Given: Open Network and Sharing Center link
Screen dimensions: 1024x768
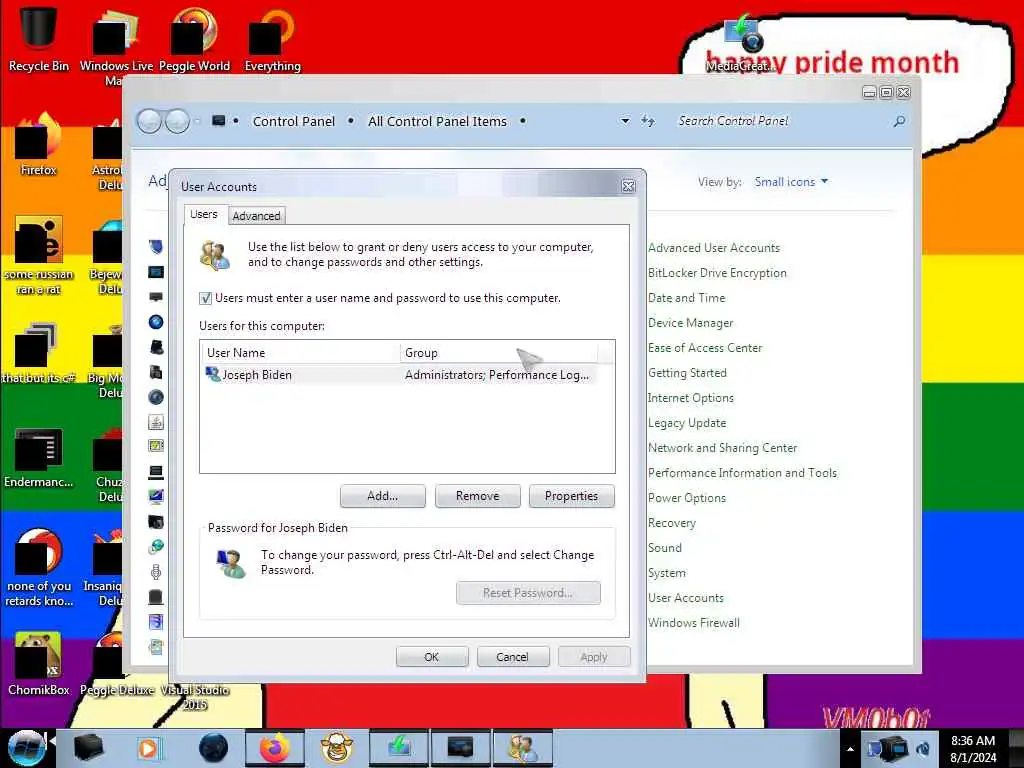Looking at the screenshot, I should pos(722,447).
